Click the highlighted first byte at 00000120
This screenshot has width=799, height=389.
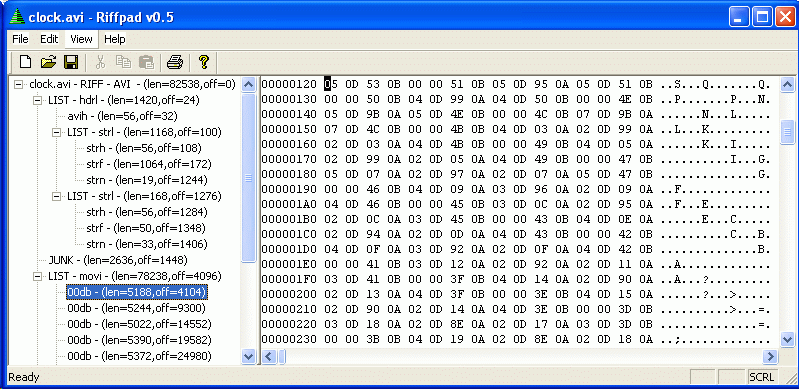click(328, 84)
